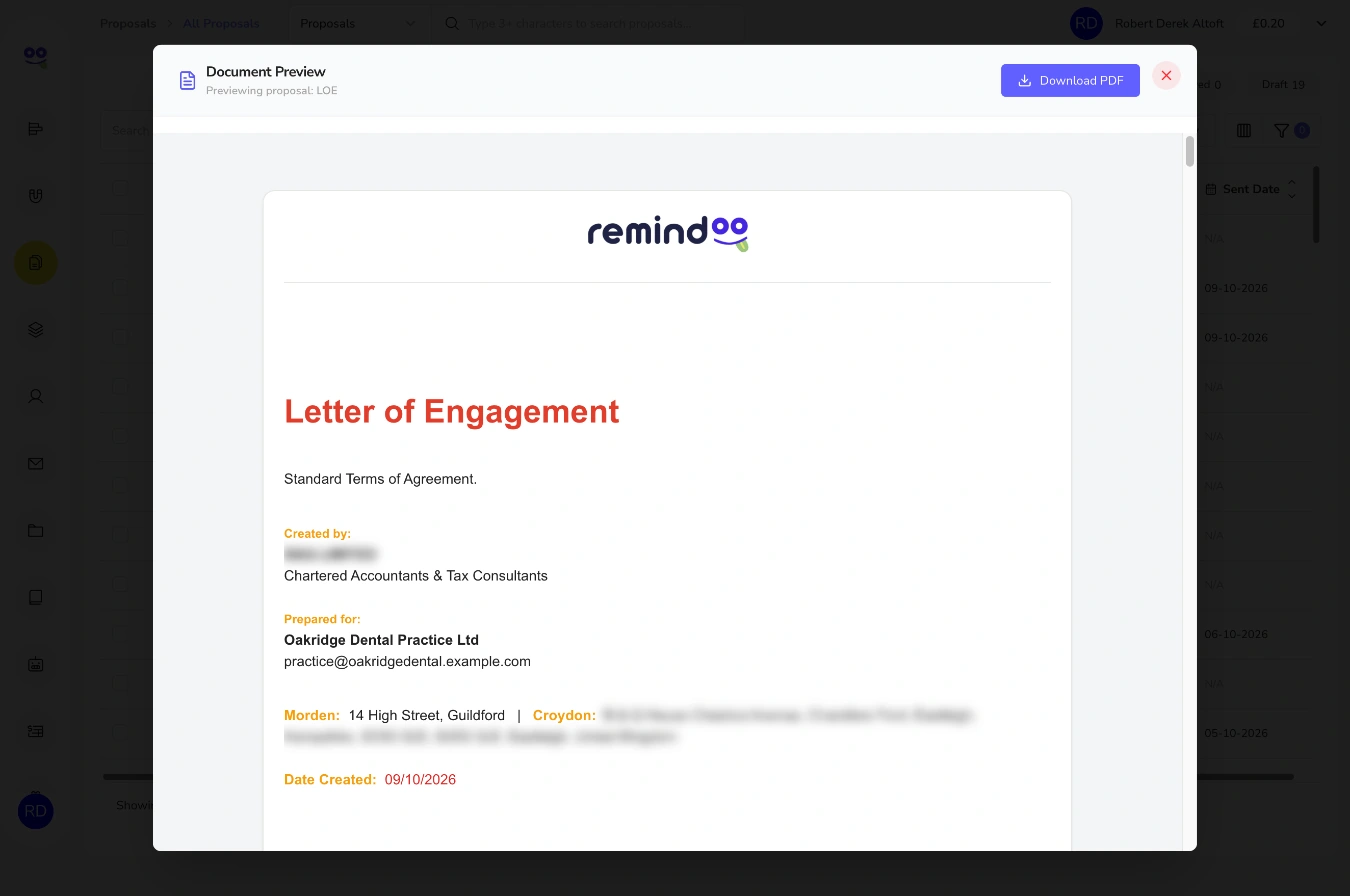Click Robert Derek Altoft user name
Viewport: 1350px width, 896px height.
pyautogui.click(x=1169, y=23)
